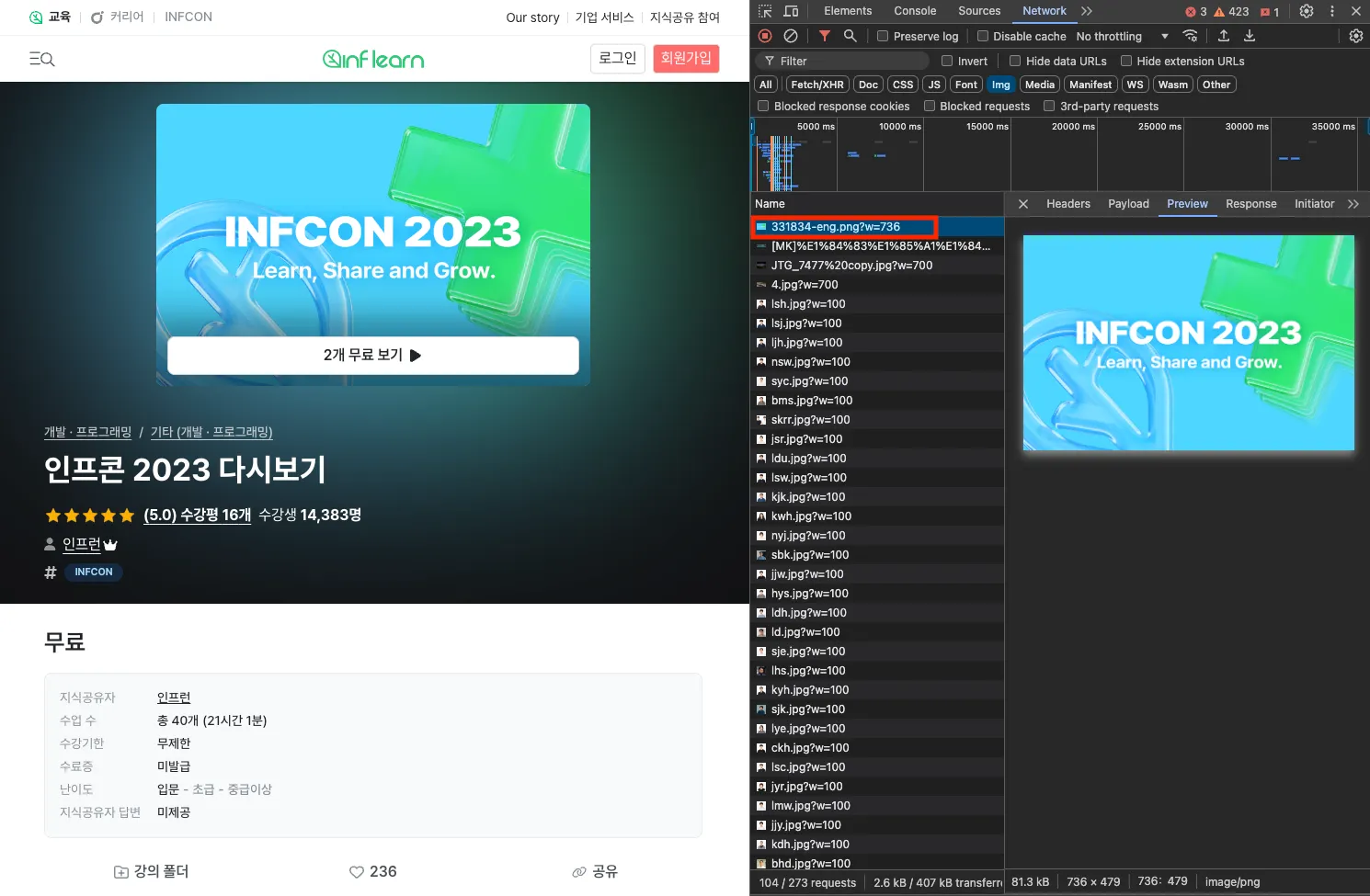Open the No throttling dropdown

point(1123,36)
